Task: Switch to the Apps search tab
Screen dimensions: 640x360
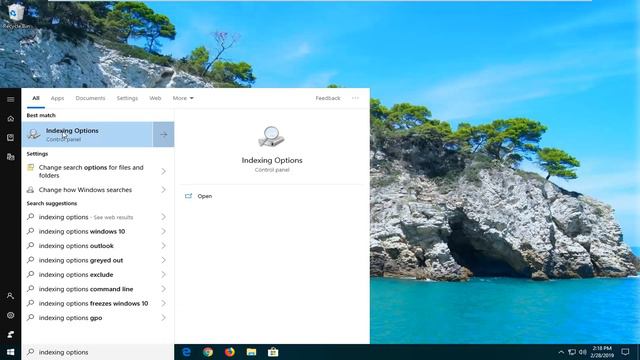Action: click(x=57, y=98)
